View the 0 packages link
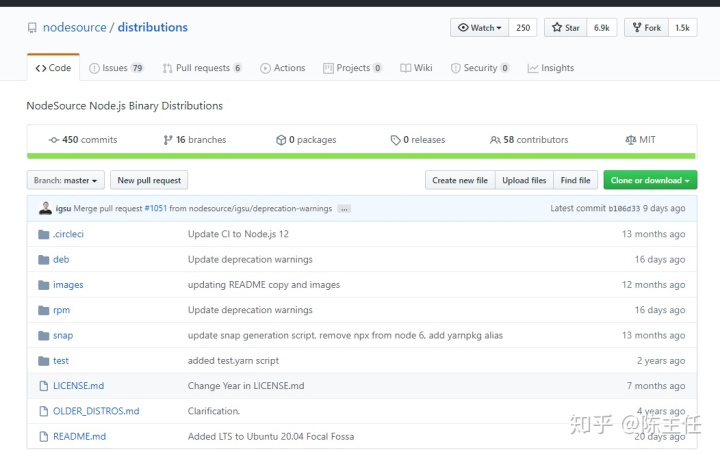The width and height of the screenshot is (720, 454). (x=306, y=140)
